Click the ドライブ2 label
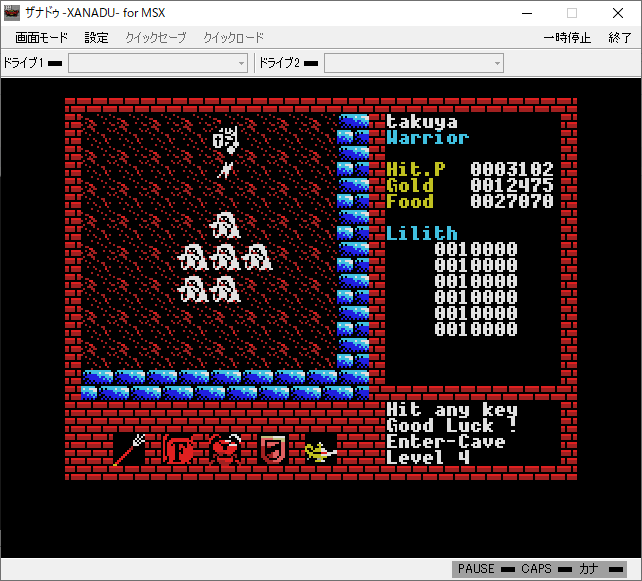Screen dimensions: 642x581 [x=280, y=63]
